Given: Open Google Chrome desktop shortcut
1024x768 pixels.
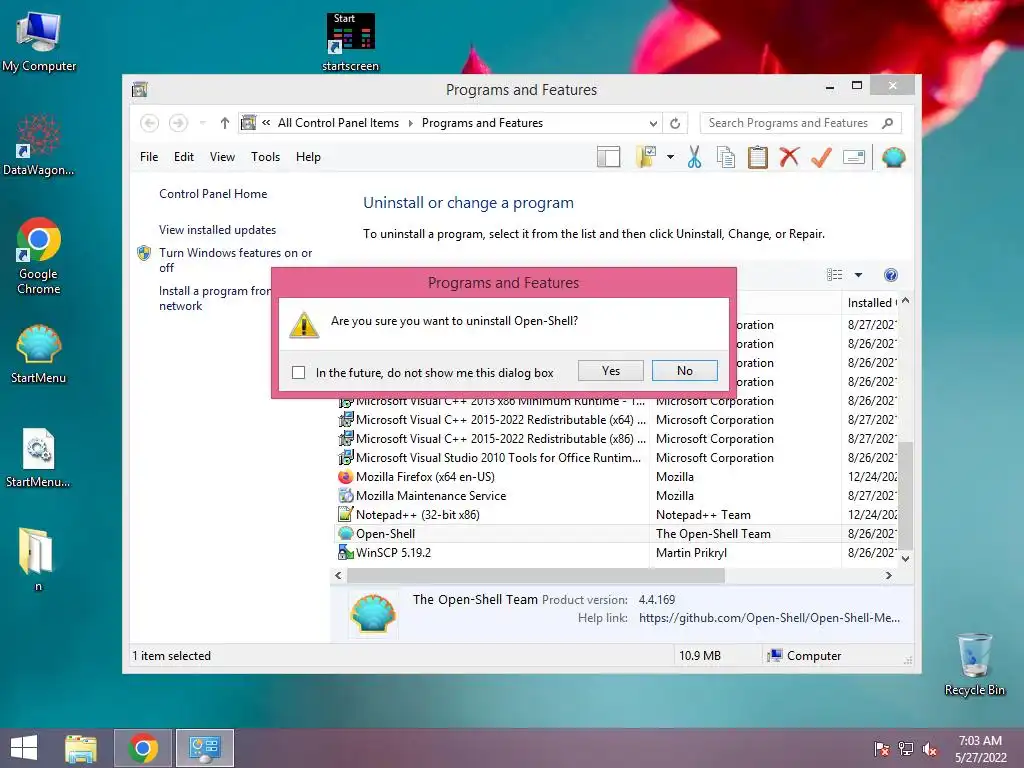Looking at the screenshot, I should (39, 256).
